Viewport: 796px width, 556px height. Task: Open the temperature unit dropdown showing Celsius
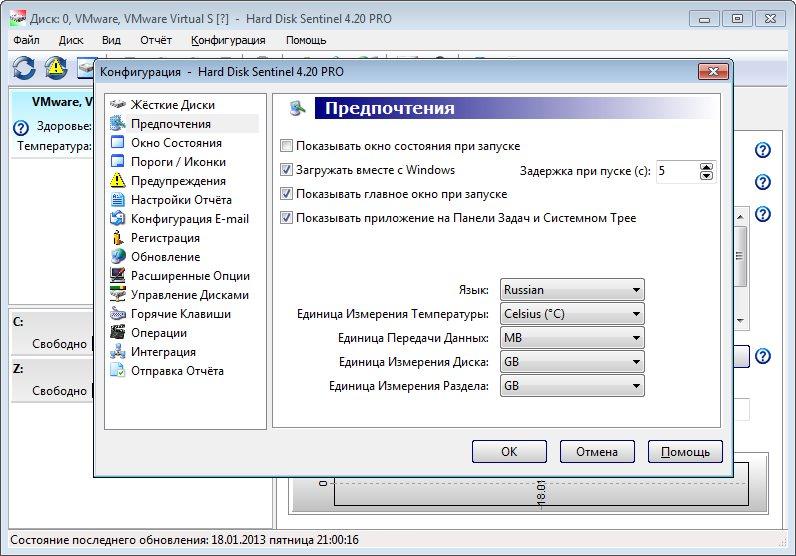tap(572, 314)
